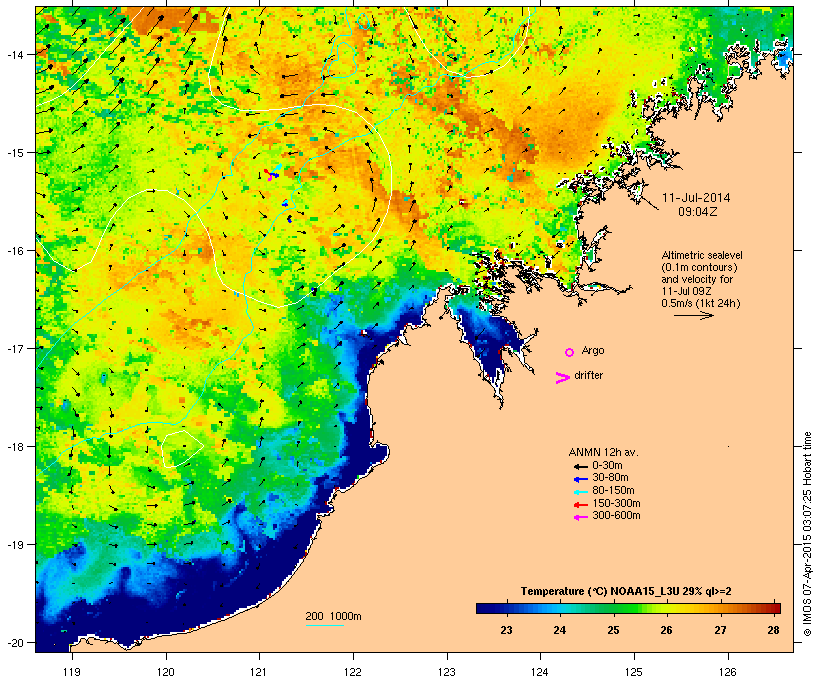Click the date label 11-Jul-2014
This screenshot has width=820, height=680.
tap(696, 198)
